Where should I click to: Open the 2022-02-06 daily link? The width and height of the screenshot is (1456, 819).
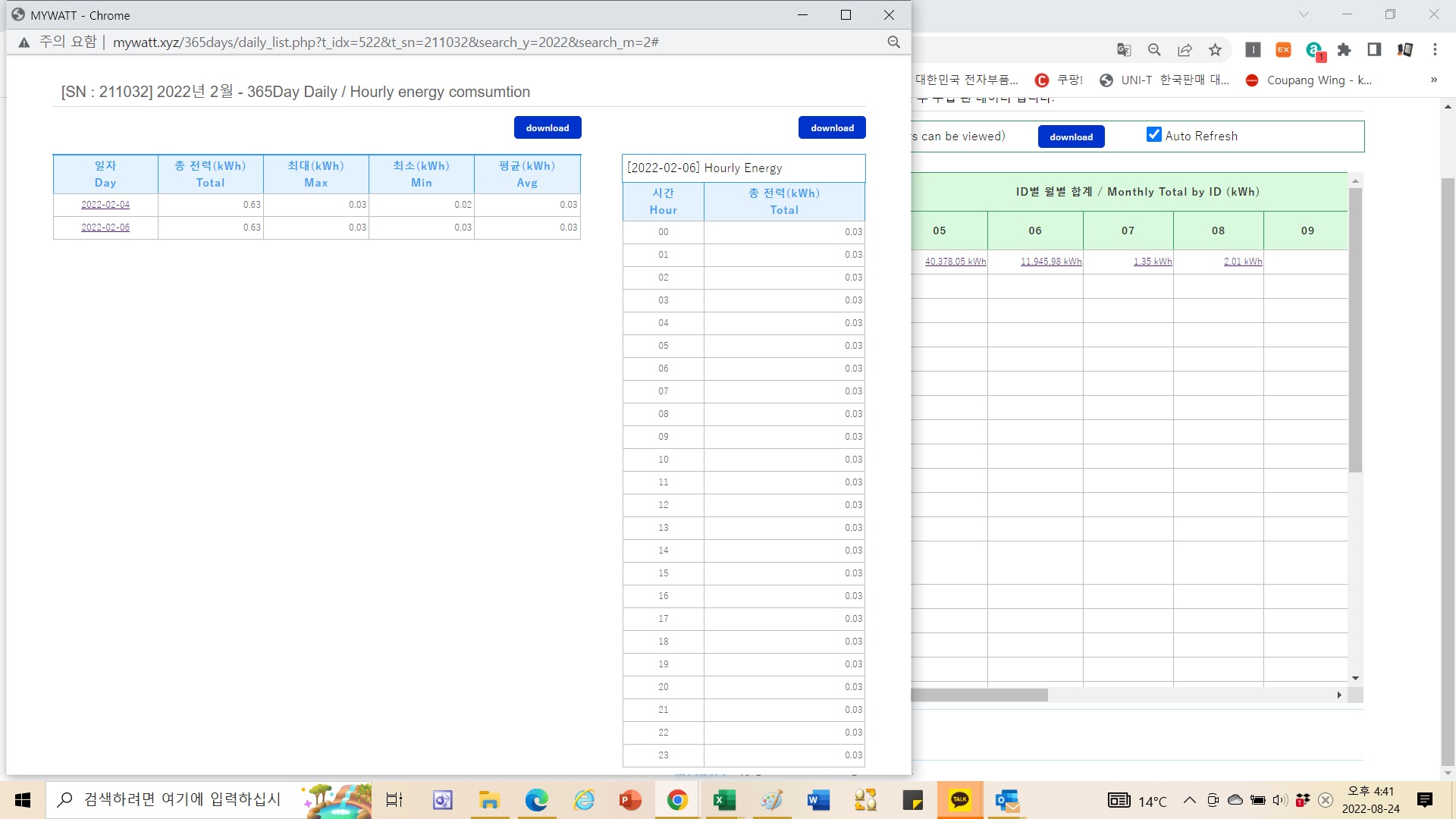(x=105, y=227)
